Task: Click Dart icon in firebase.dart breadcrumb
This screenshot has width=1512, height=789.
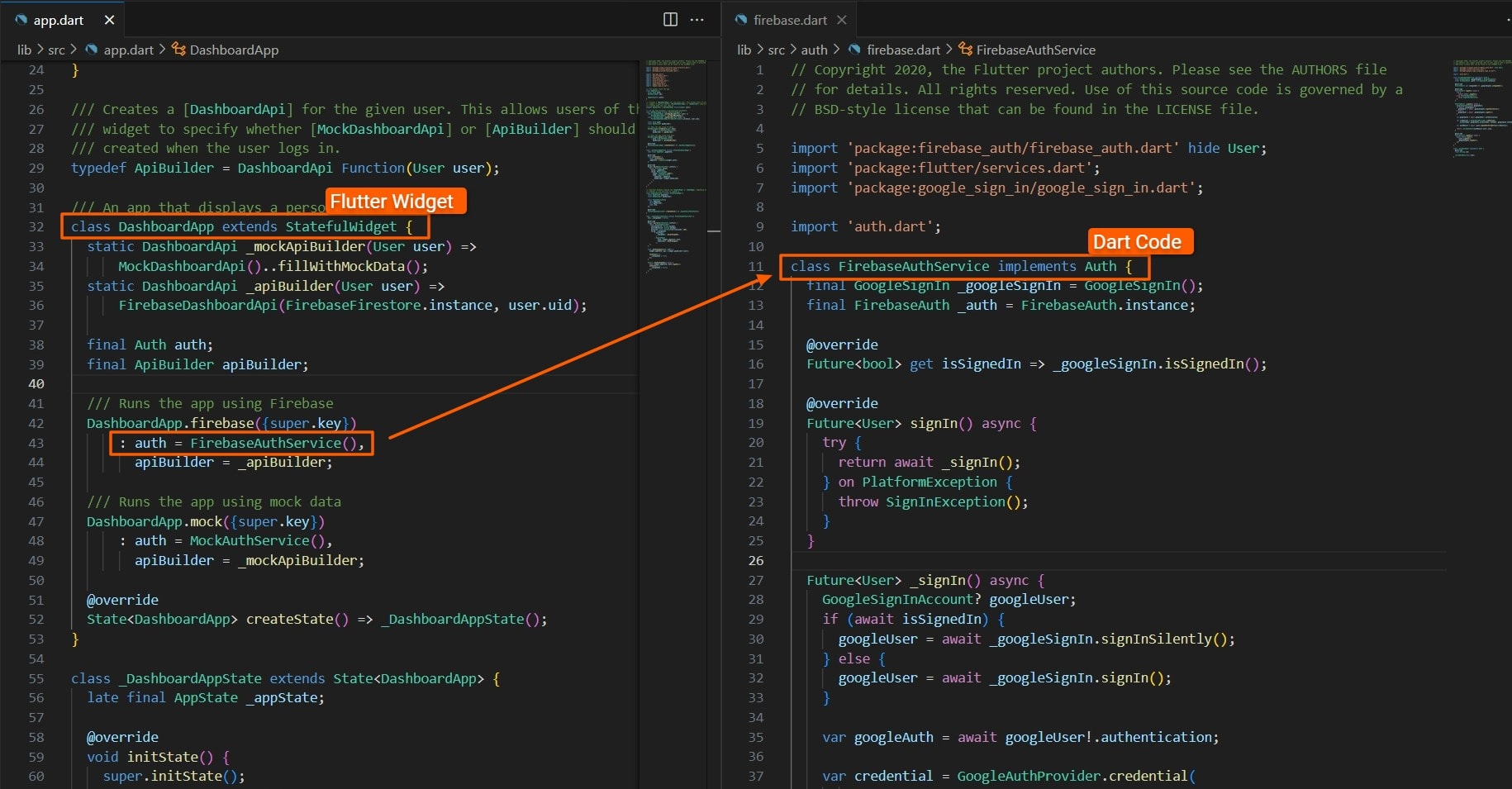Action: coord(855,50)
